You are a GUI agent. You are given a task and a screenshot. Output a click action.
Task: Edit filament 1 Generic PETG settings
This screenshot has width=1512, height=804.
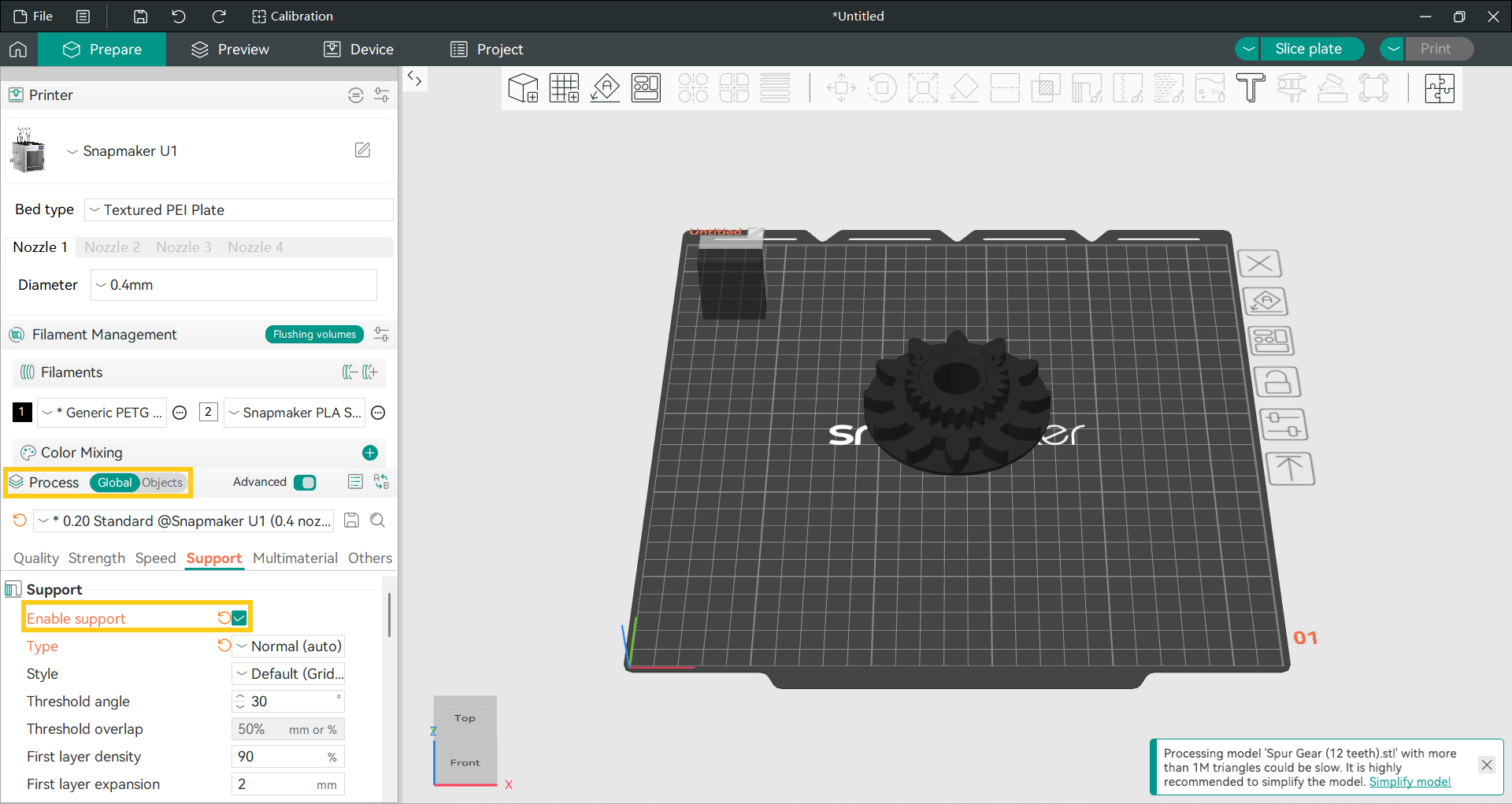coord(180,413)
